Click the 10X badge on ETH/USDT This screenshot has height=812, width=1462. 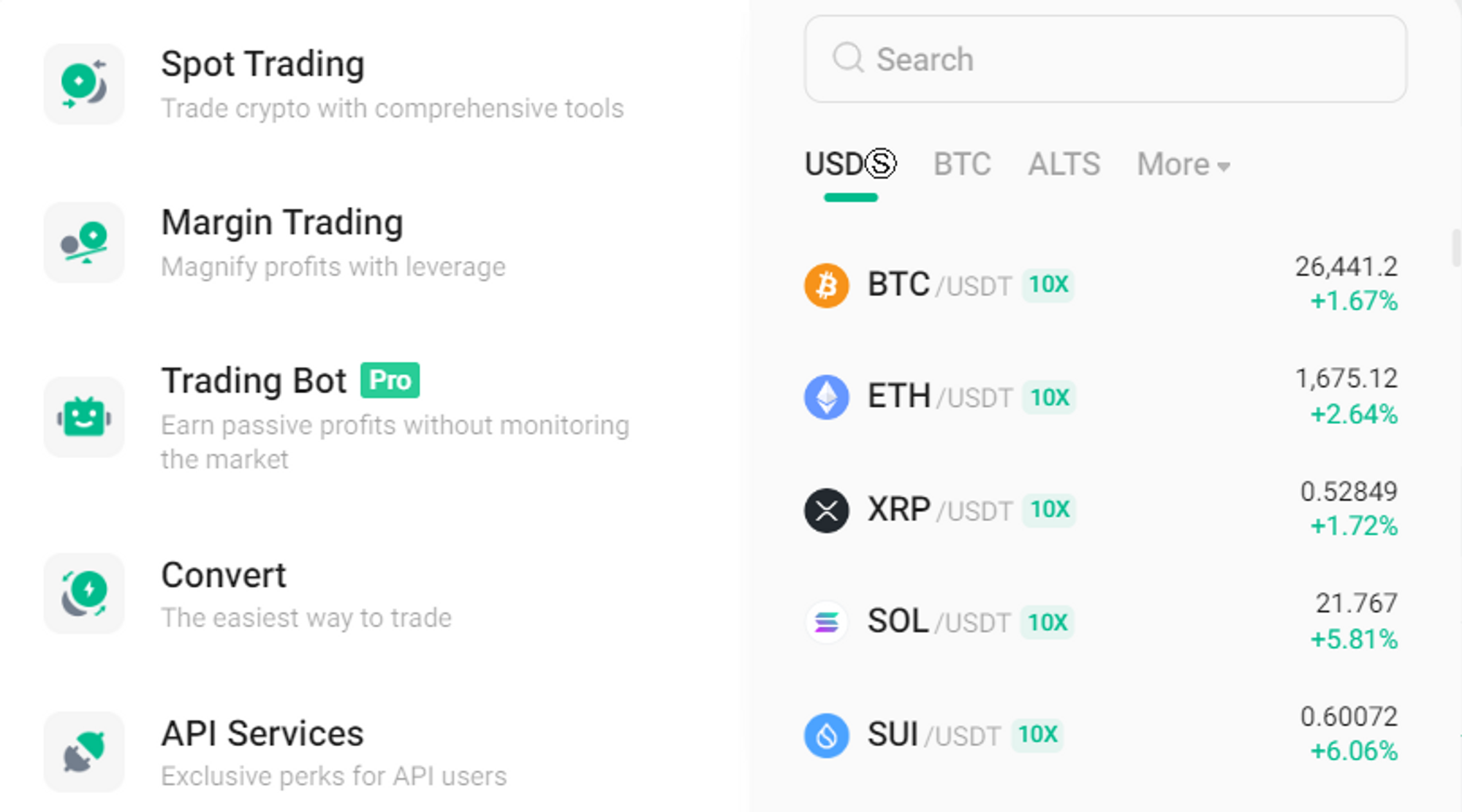pyautogui.click(x=1049, y=397)
